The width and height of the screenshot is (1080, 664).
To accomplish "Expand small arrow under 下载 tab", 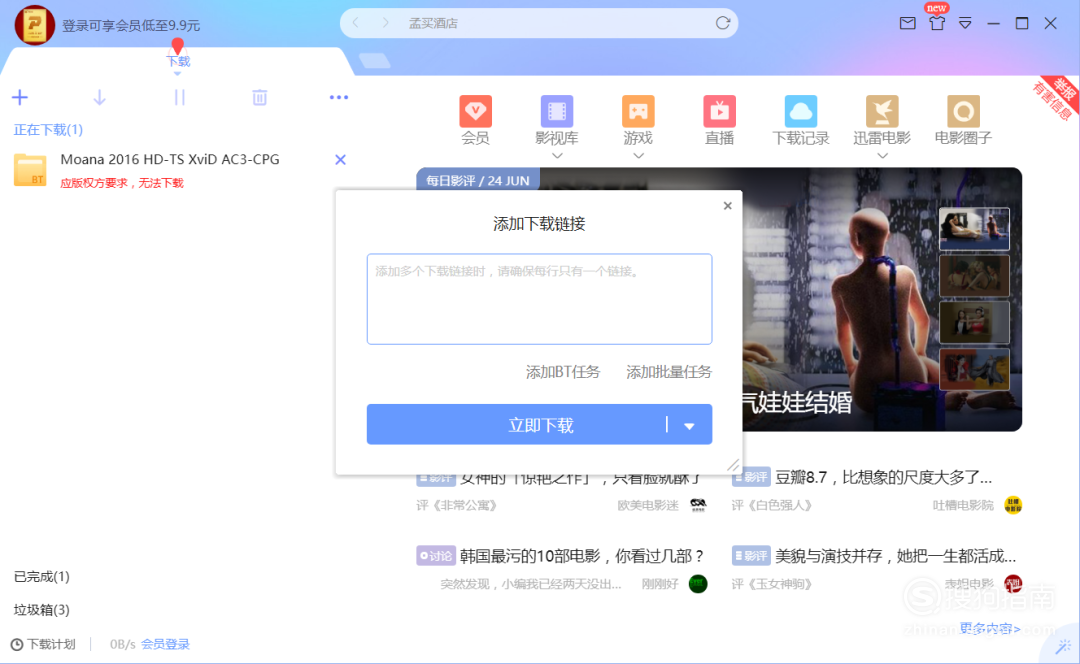I will 178,73.
